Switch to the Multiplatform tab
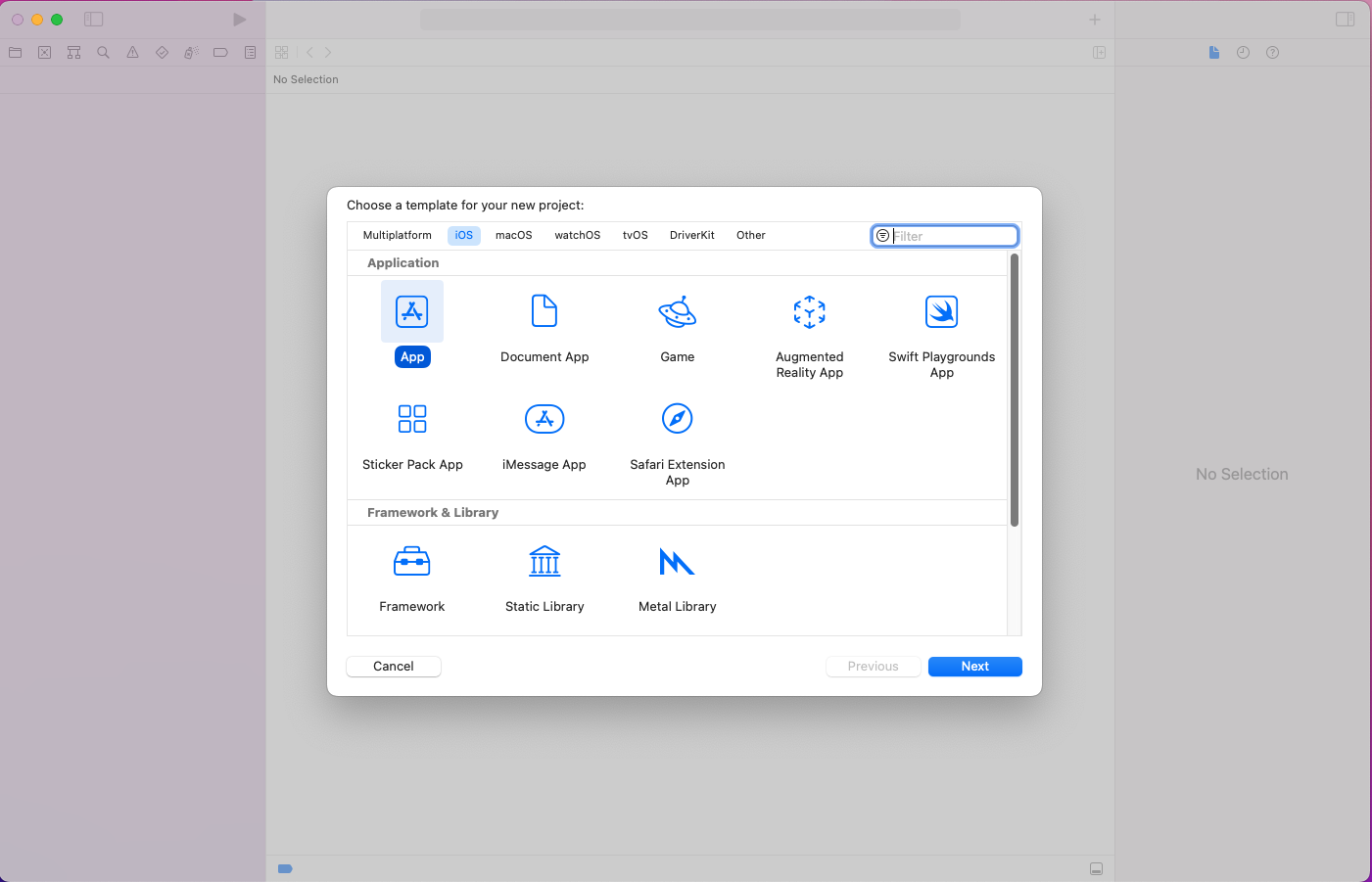1372x882 pixels. pos(398,236)
